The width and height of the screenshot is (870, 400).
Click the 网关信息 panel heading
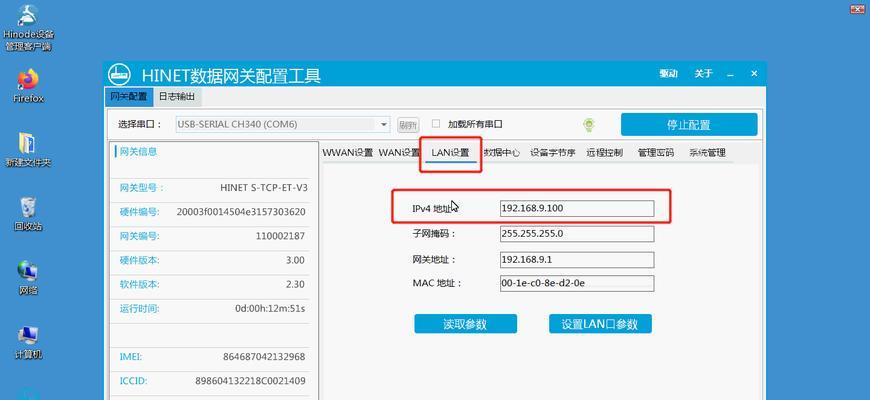coord(139,151)
